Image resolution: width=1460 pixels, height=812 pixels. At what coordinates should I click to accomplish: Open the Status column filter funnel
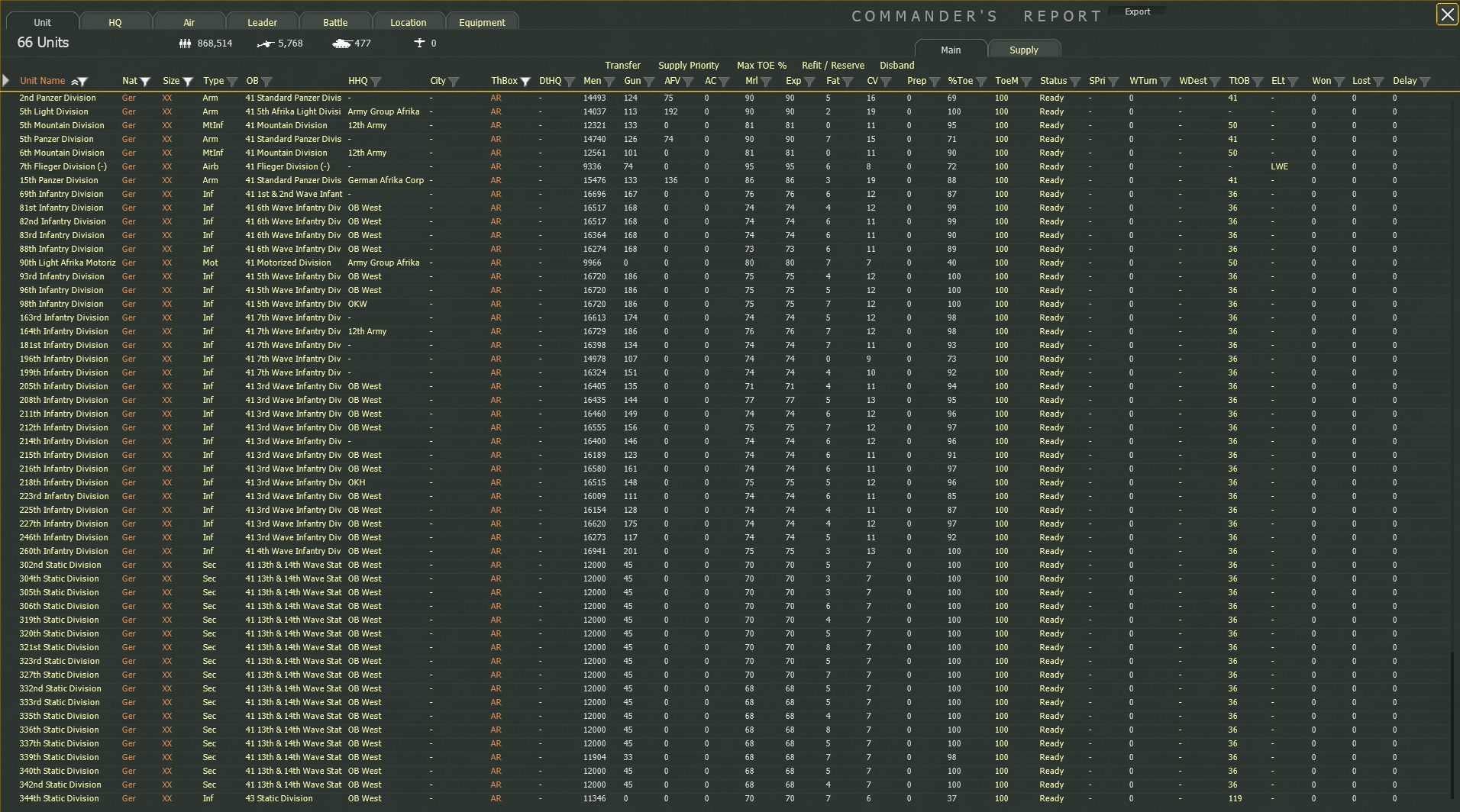(1075, 82)
